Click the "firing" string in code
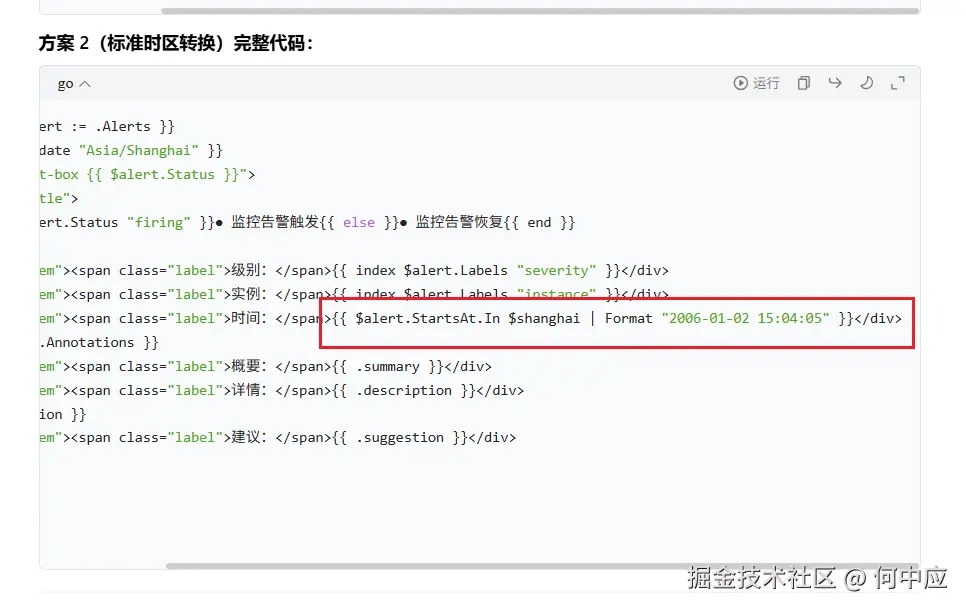Screen dimensions: 966x610 click(x=159, y=222)
